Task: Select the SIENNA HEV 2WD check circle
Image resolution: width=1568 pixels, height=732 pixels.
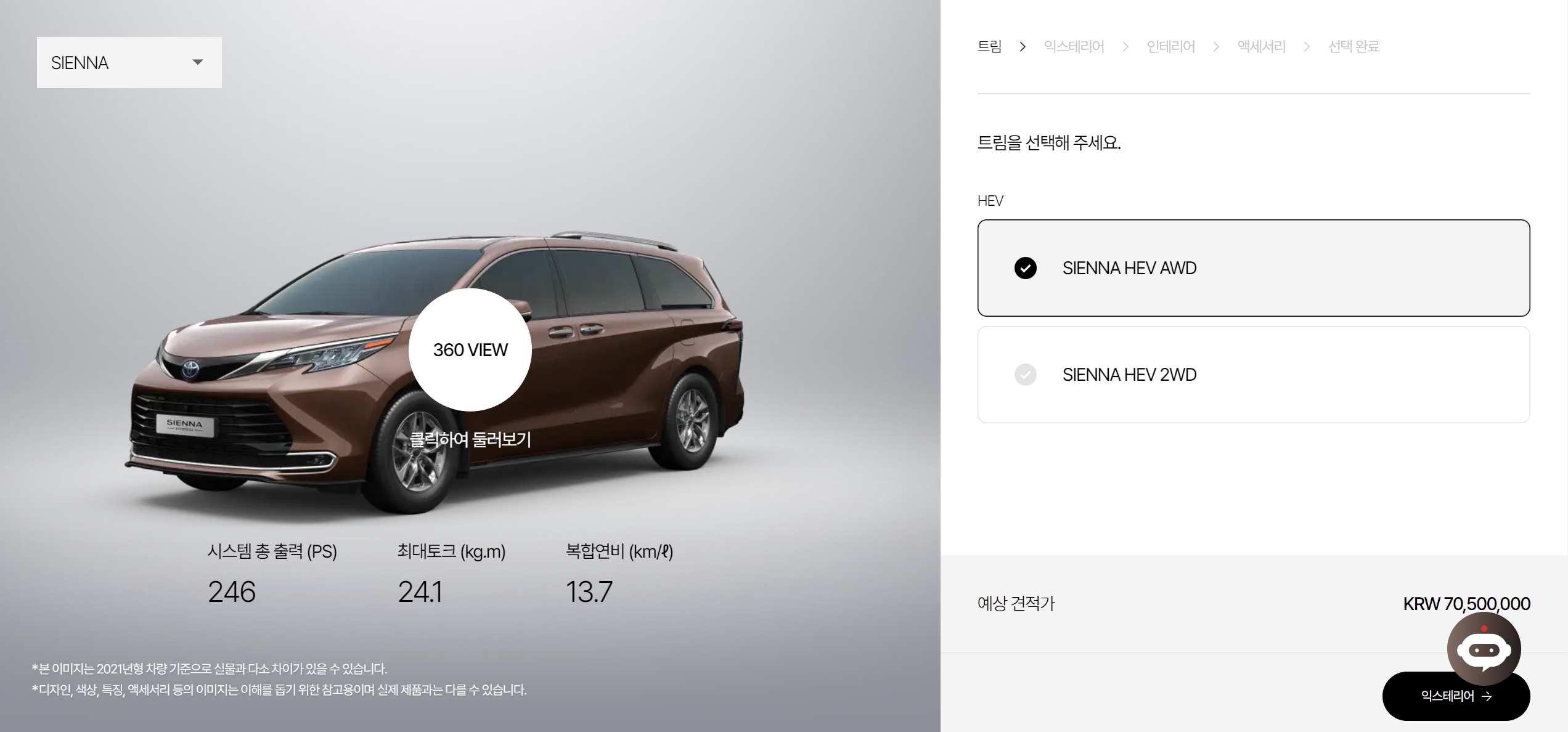Action: [1026, 375]
